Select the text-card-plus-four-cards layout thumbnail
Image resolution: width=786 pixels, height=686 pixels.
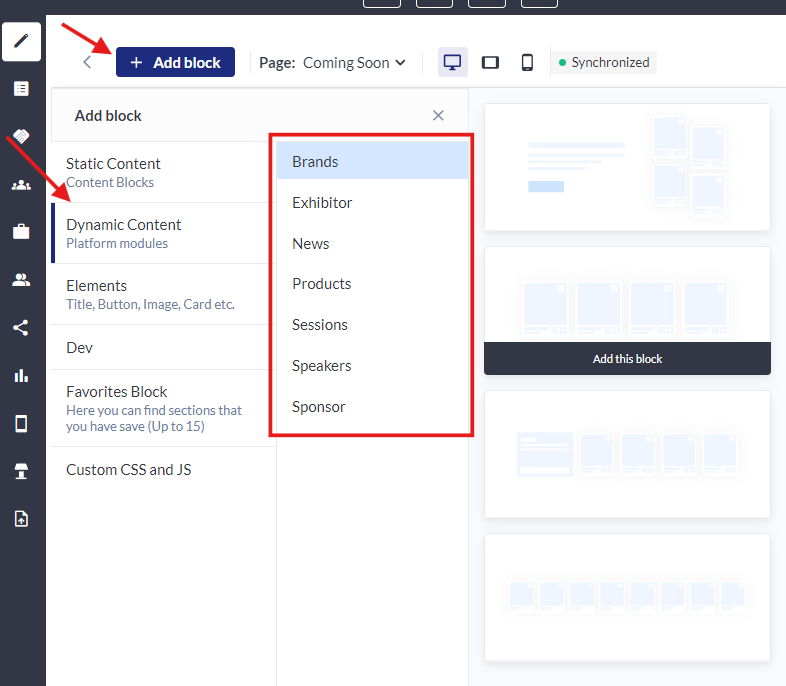[x=627, y=454]
